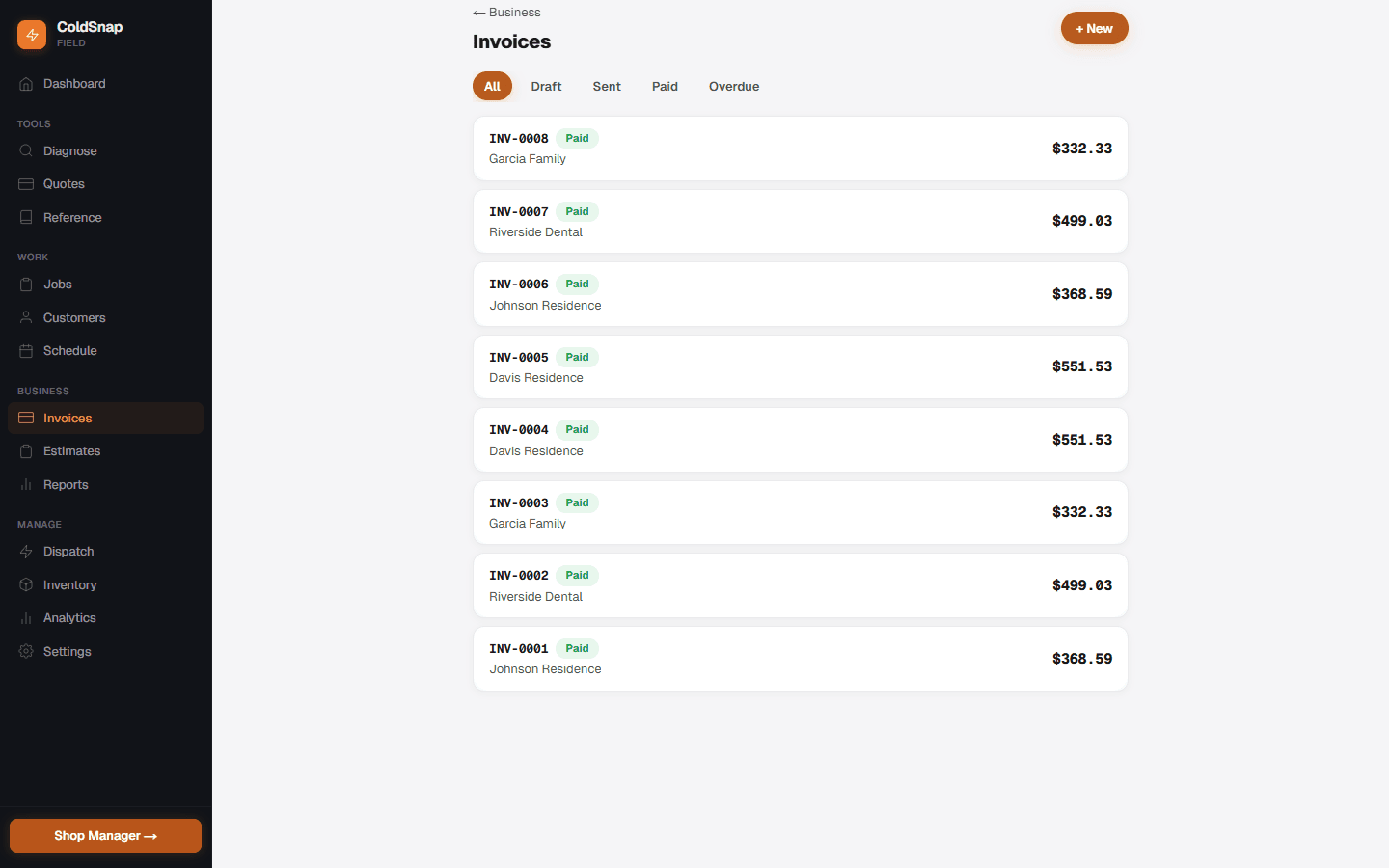Filter invoices by Sent
The height and width of the screenshot is (868, 1389).
(607, 86)
